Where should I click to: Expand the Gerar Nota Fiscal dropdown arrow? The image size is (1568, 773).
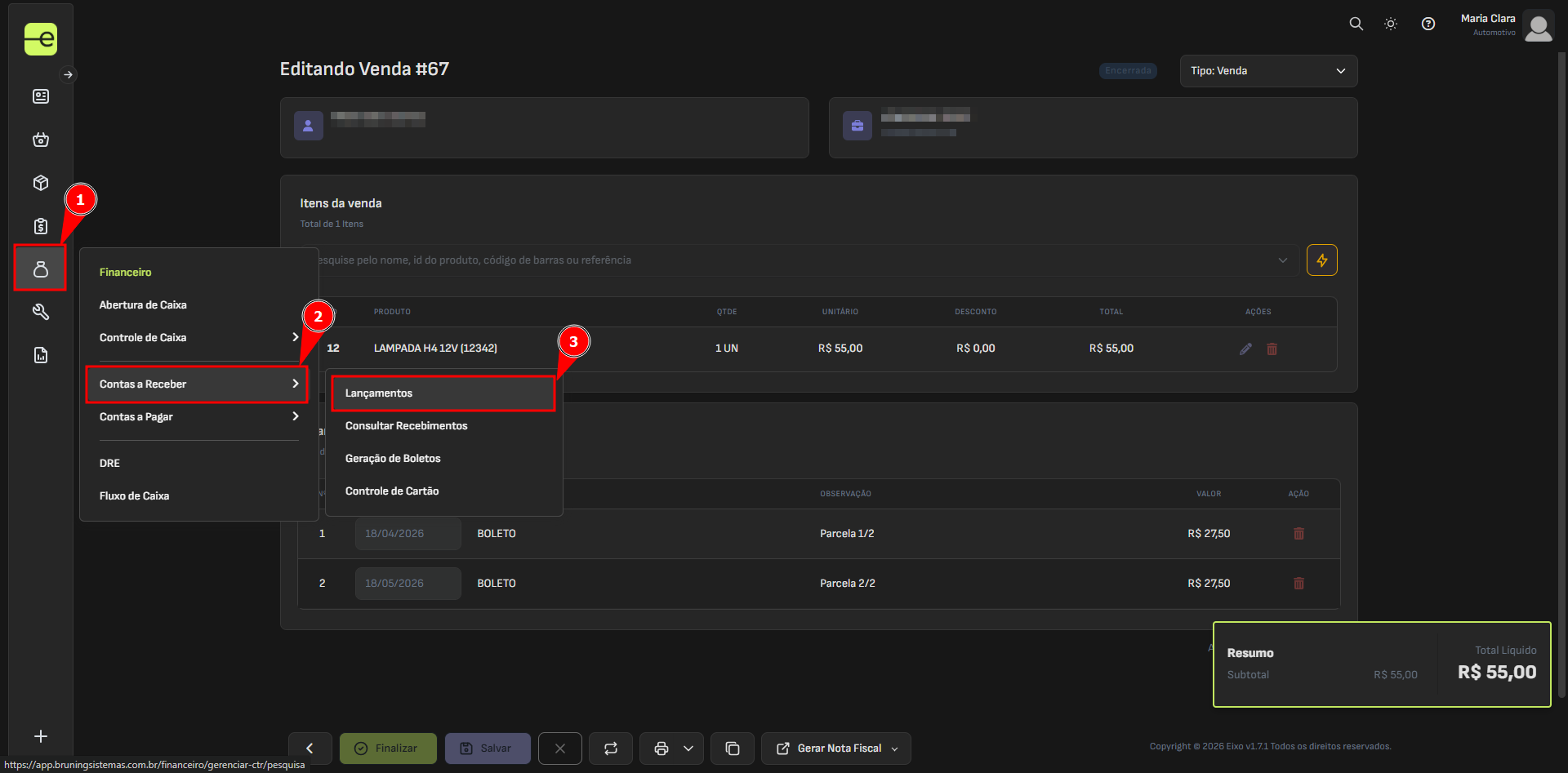pyautogui.click(x=895, y=749)
